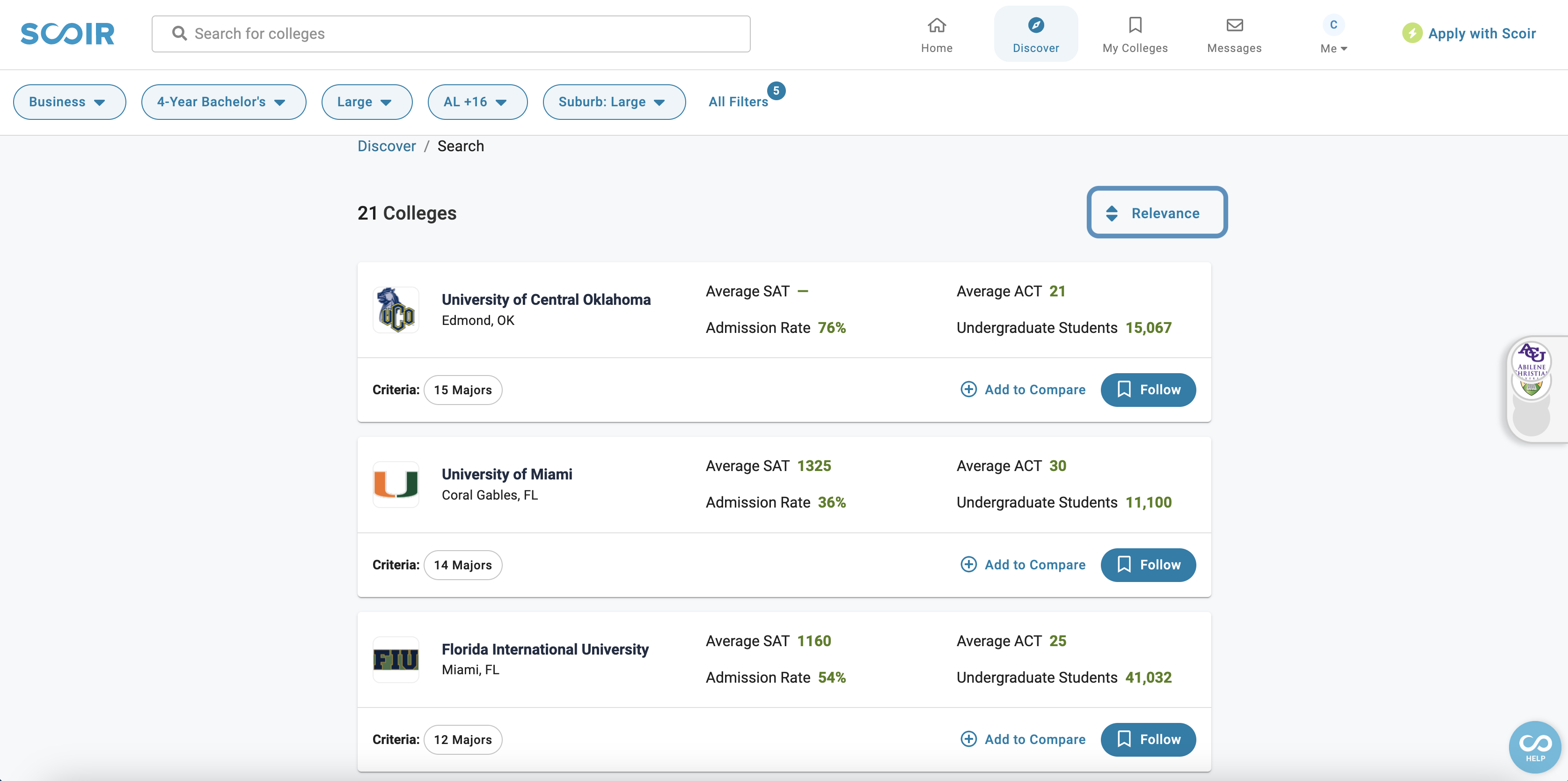Viewport: 1568px width, 781px height.
Task: Click the 12 Majors criteria chip
Action: (462, 740)
